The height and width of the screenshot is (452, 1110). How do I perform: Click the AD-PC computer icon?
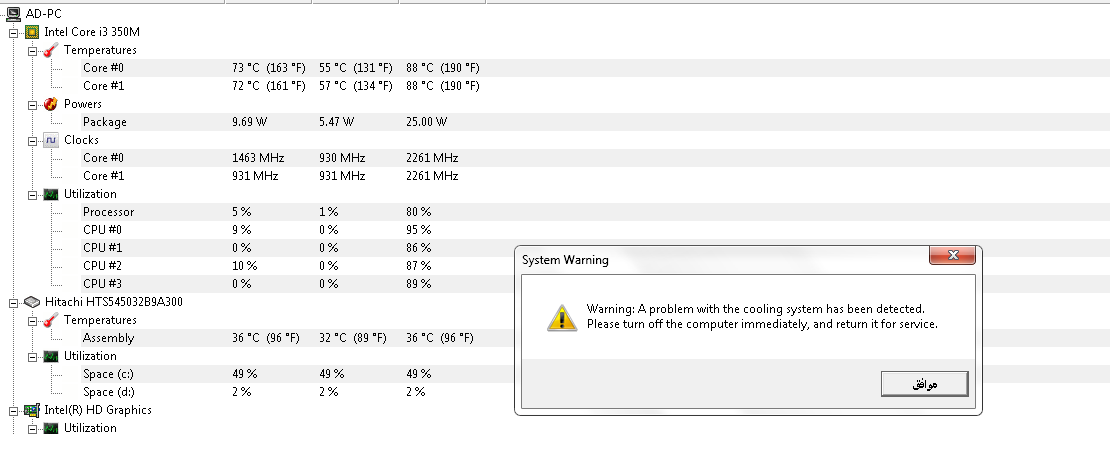(x=13, y=13)
